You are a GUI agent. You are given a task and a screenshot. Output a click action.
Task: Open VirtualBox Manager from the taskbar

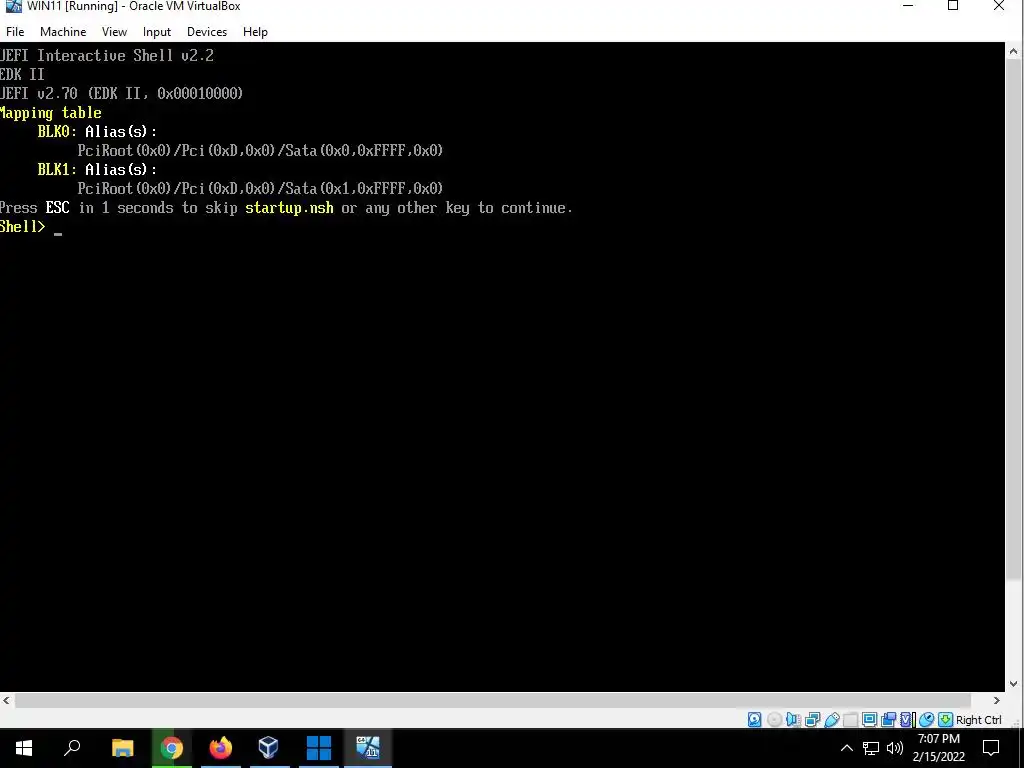point(269,748)
